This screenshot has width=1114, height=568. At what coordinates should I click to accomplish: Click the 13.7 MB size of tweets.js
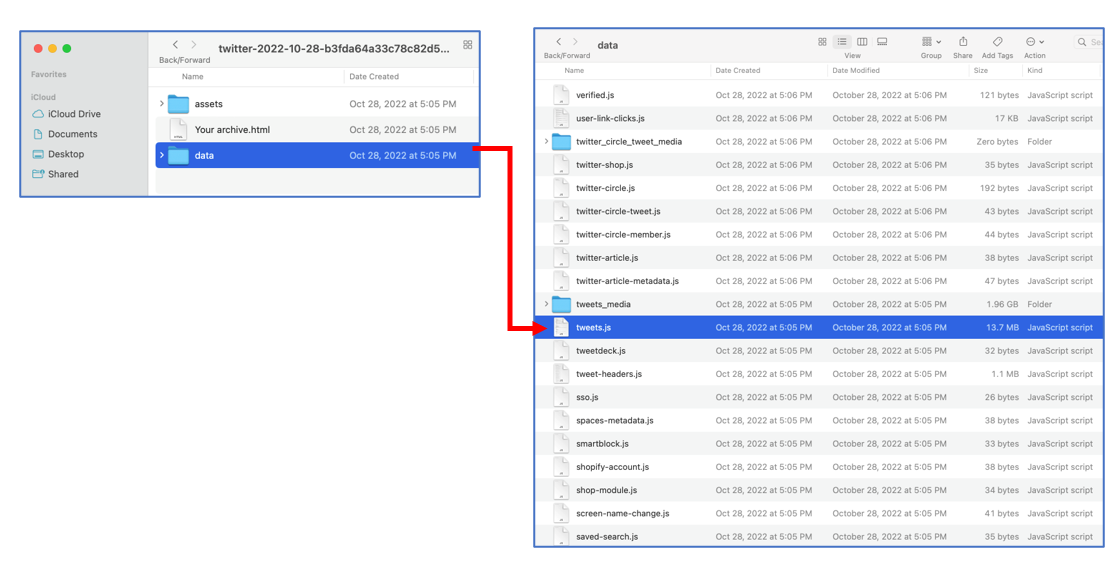click(1002, 328)
